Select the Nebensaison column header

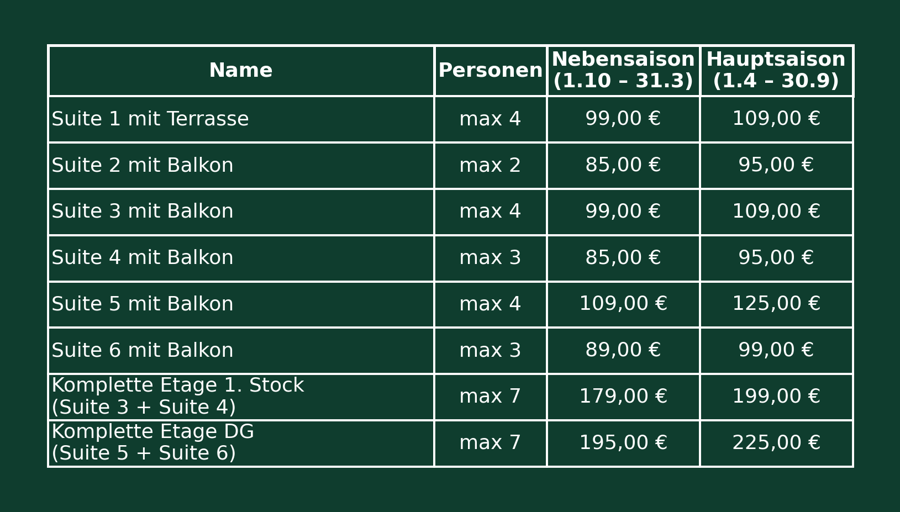pos(623,71)
